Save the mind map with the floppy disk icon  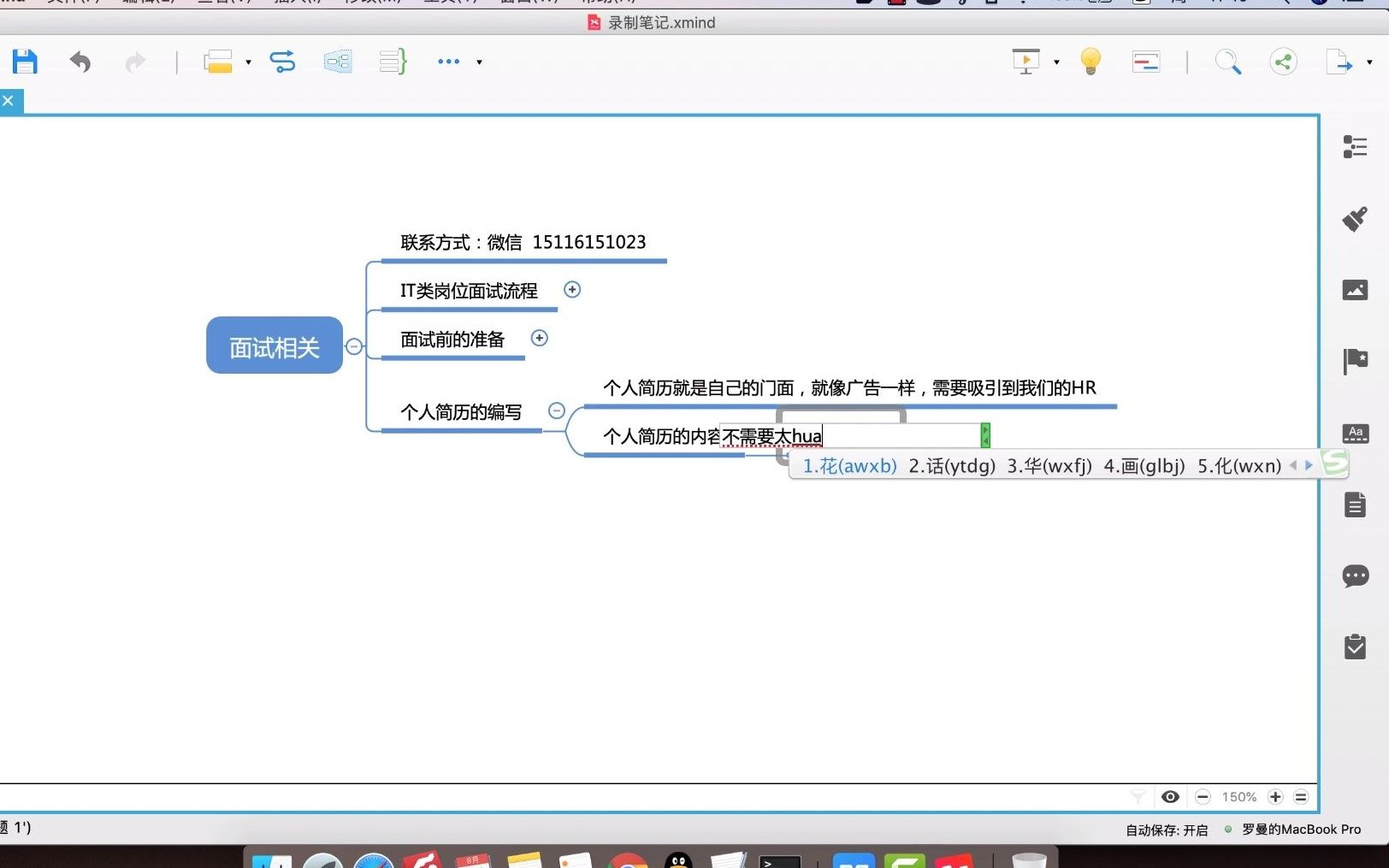click(x=25, y=62)
